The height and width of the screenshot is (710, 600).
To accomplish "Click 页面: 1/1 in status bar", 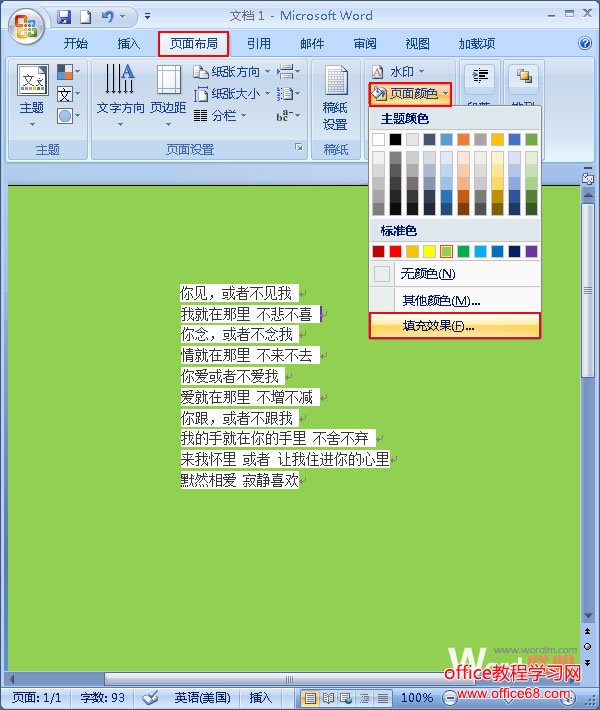I will (36, 697).
